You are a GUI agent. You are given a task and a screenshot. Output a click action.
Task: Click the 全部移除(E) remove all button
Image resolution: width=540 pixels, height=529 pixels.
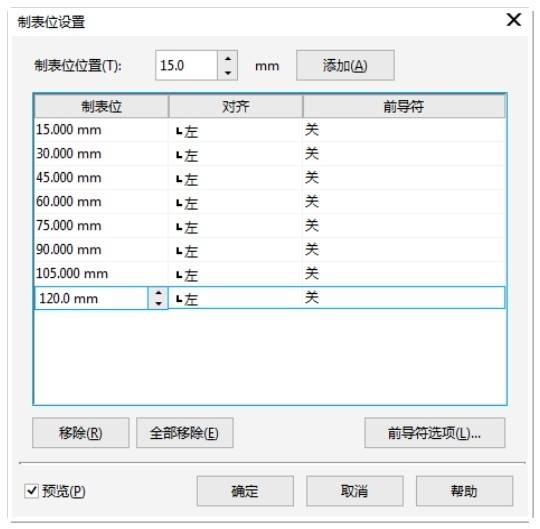tap(185, 433)
